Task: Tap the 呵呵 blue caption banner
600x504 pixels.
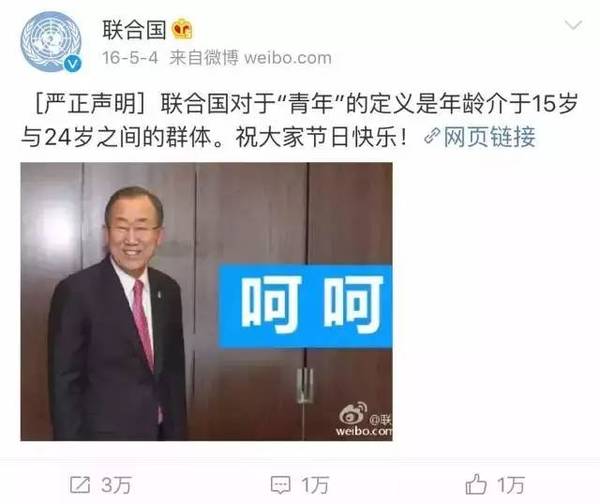Action: coord(305,306)
